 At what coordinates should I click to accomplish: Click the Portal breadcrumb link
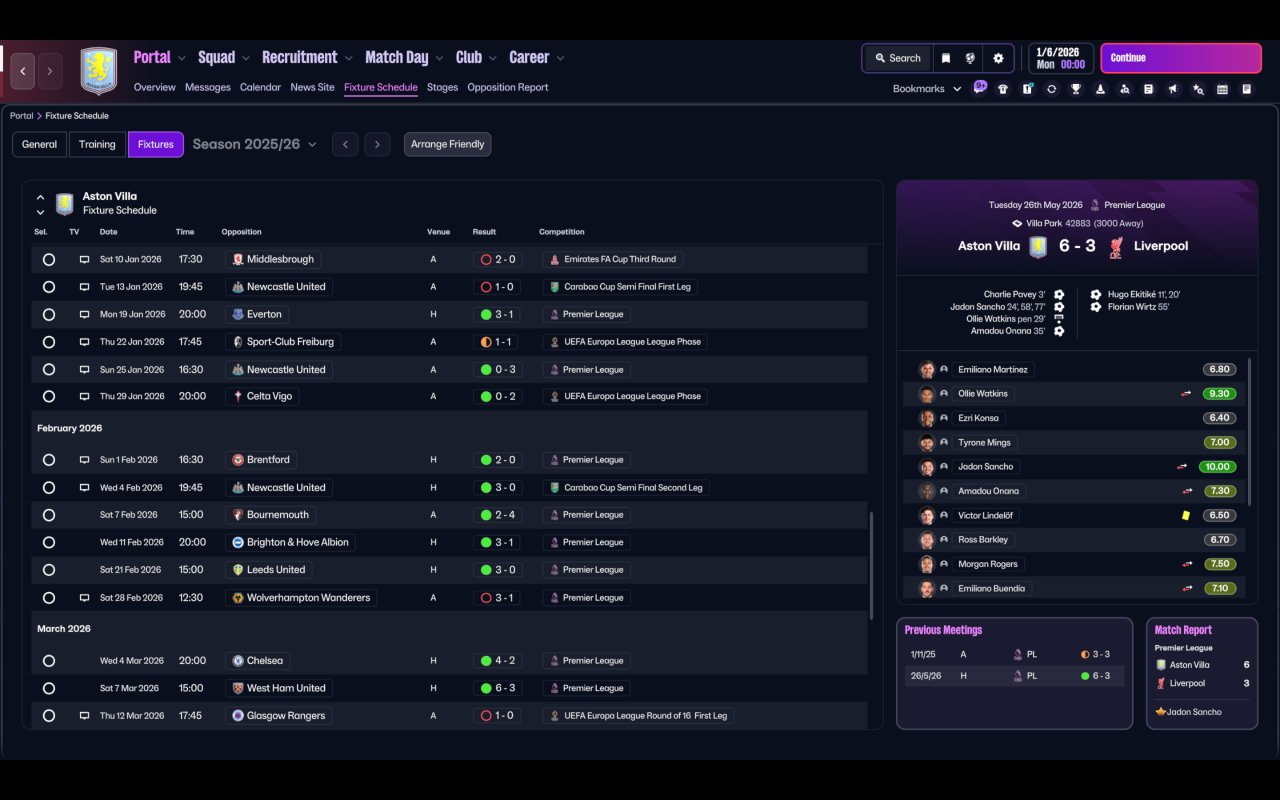tap(21, 116)
